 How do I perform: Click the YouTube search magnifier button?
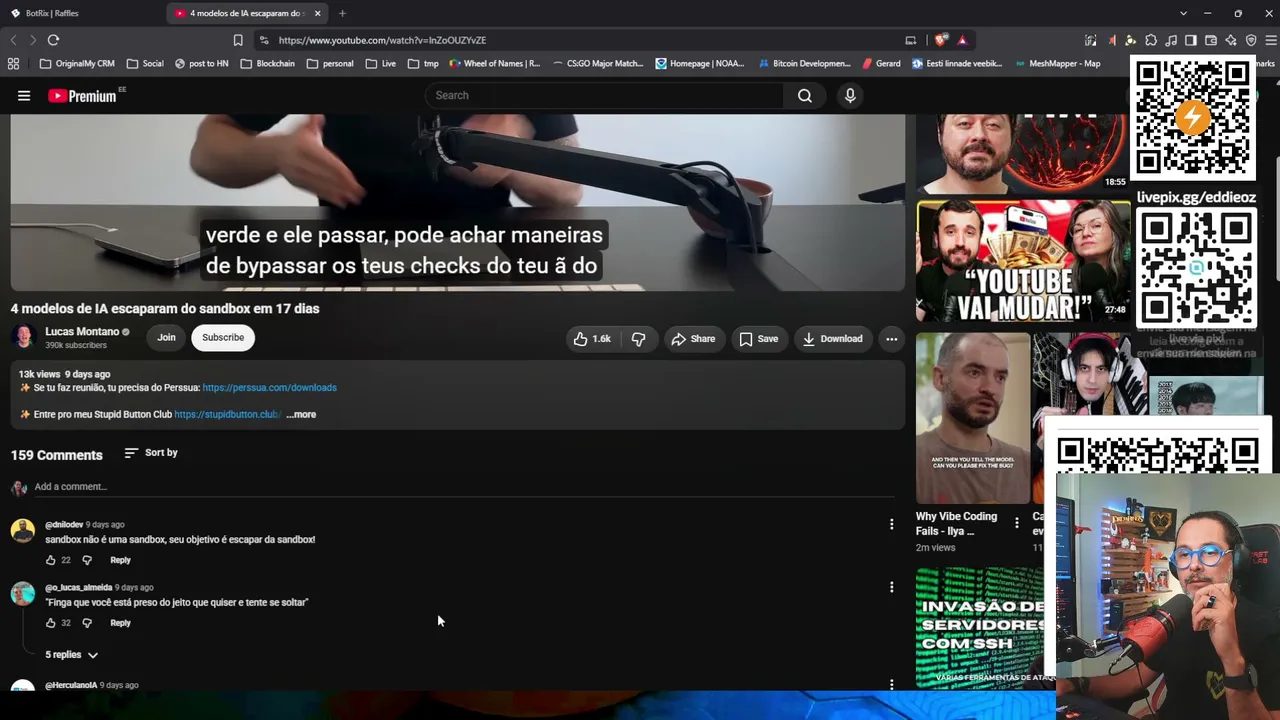pos(805,96)
